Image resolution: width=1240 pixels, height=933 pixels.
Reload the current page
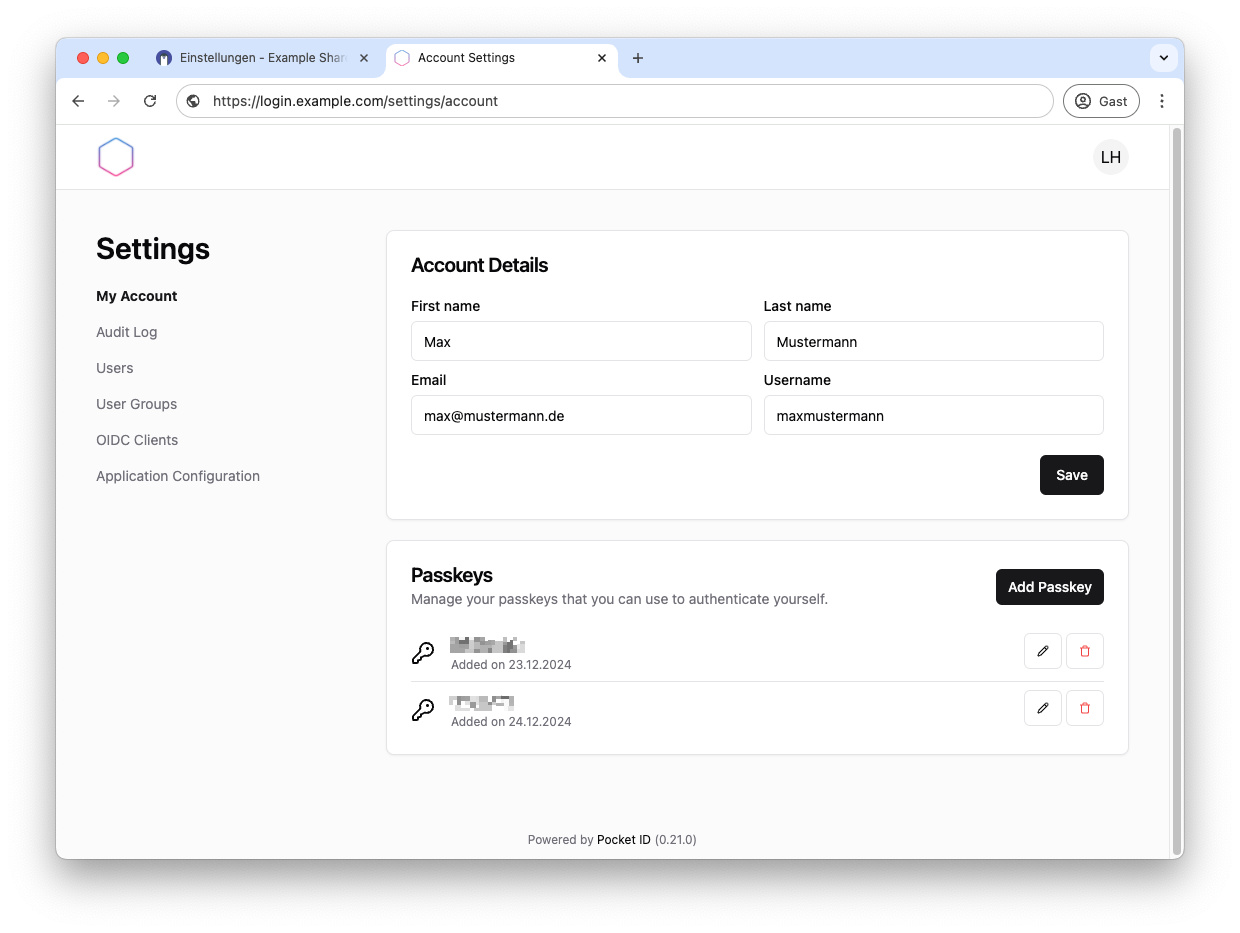(150, 101)
